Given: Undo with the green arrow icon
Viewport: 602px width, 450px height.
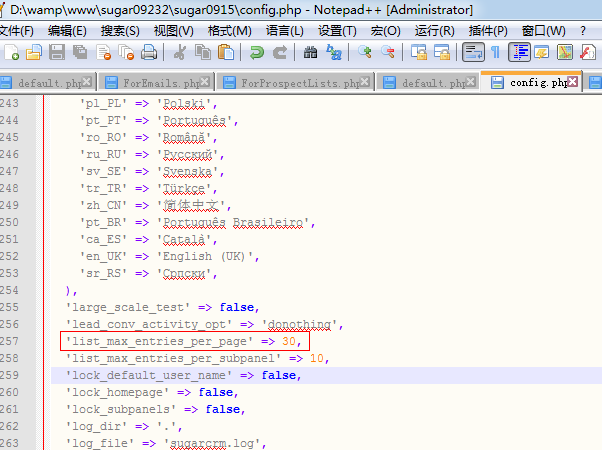Looking at the screenshot, I should (256, 52).
